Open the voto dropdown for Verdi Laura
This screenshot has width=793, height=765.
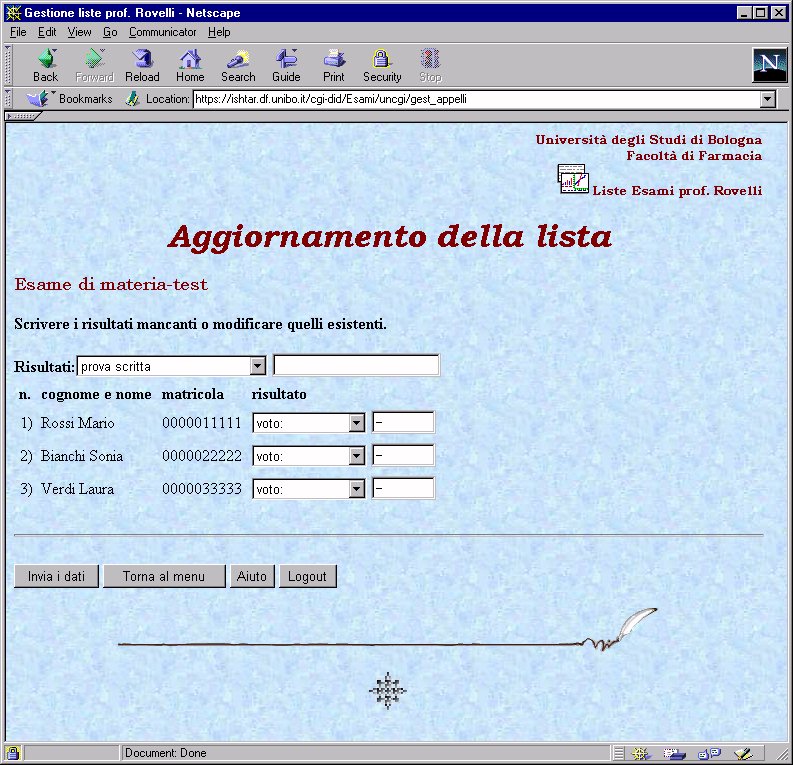pyautogui.click(x=357, y=489)
